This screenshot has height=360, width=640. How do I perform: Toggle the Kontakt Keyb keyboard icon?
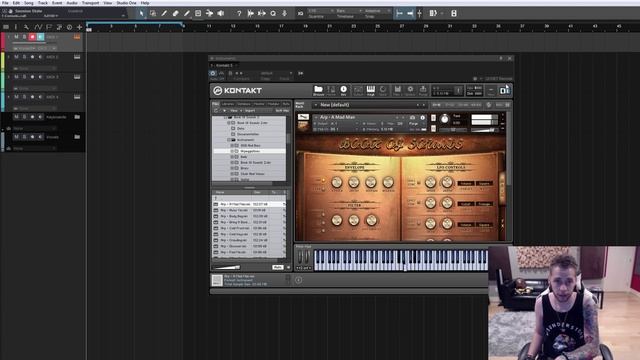point(371,90)
